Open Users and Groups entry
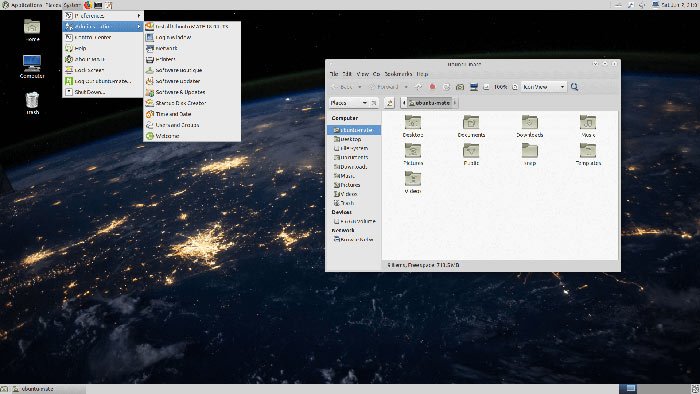This screenshot has height=394, width=700. (192, 125)
